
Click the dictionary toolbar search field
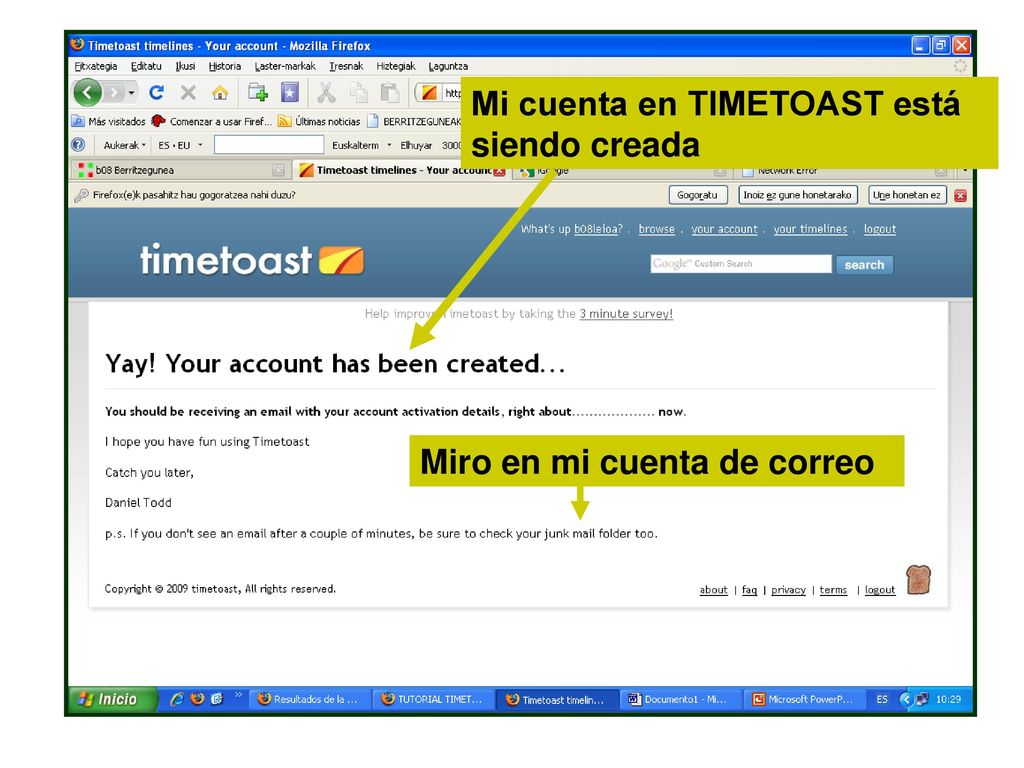tap(269, 145)
